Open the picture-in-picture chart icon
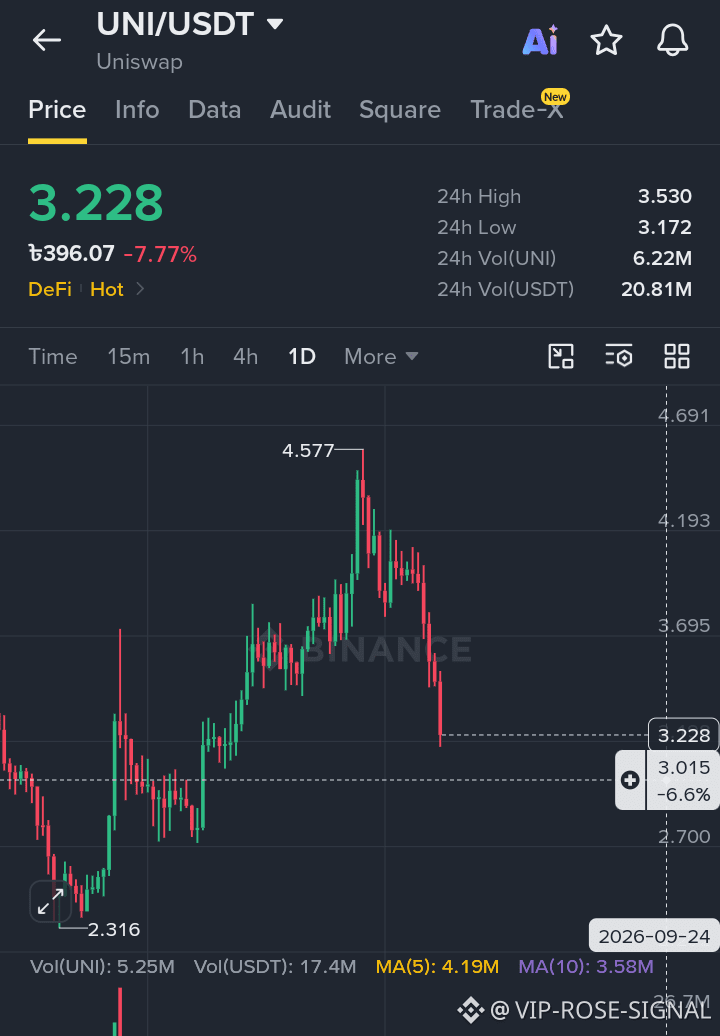Screen dimensions: 720x1036 (x=561, y=357)
